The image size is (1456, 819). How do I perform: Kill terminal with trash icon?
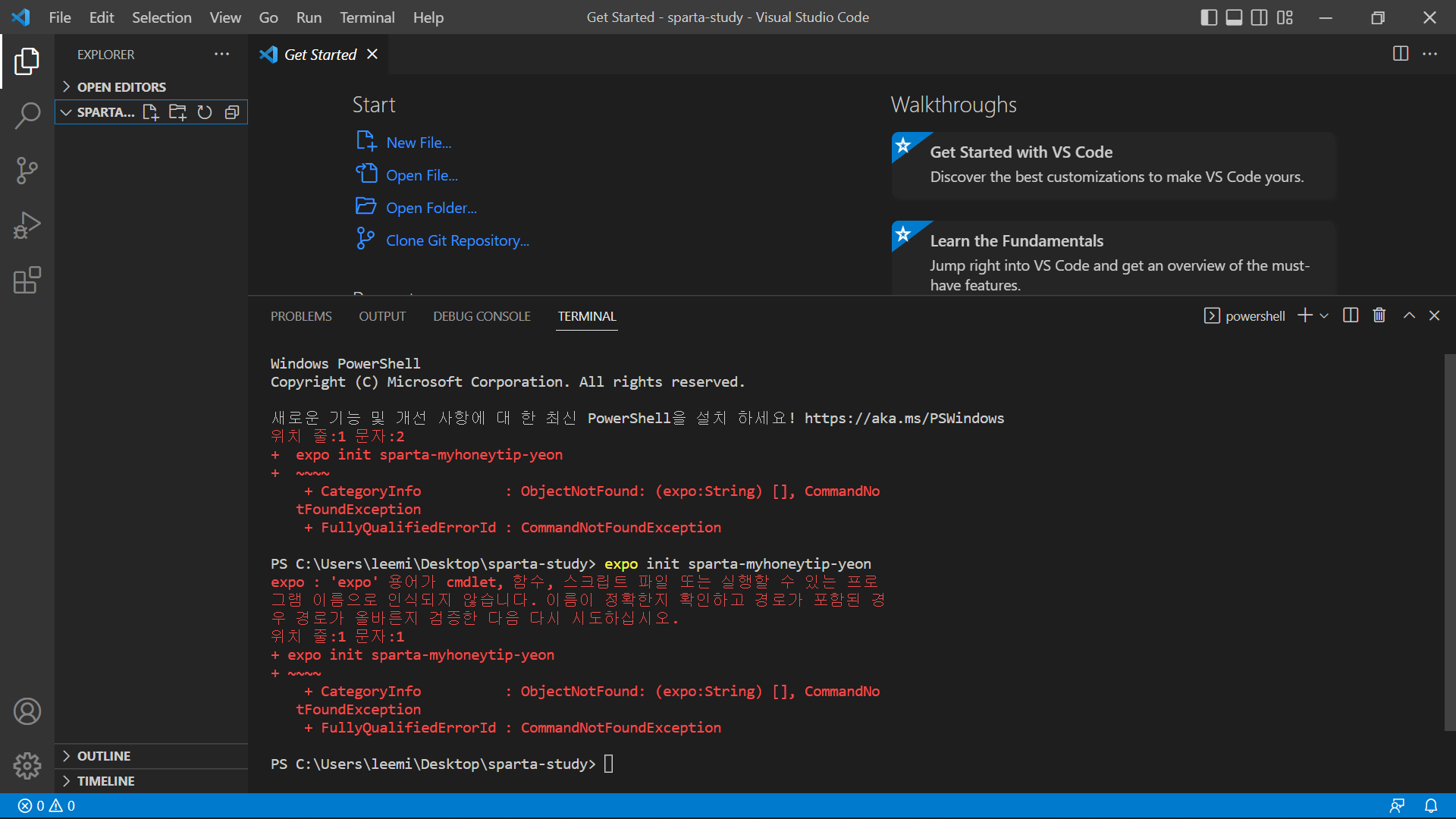point(1379,315)
